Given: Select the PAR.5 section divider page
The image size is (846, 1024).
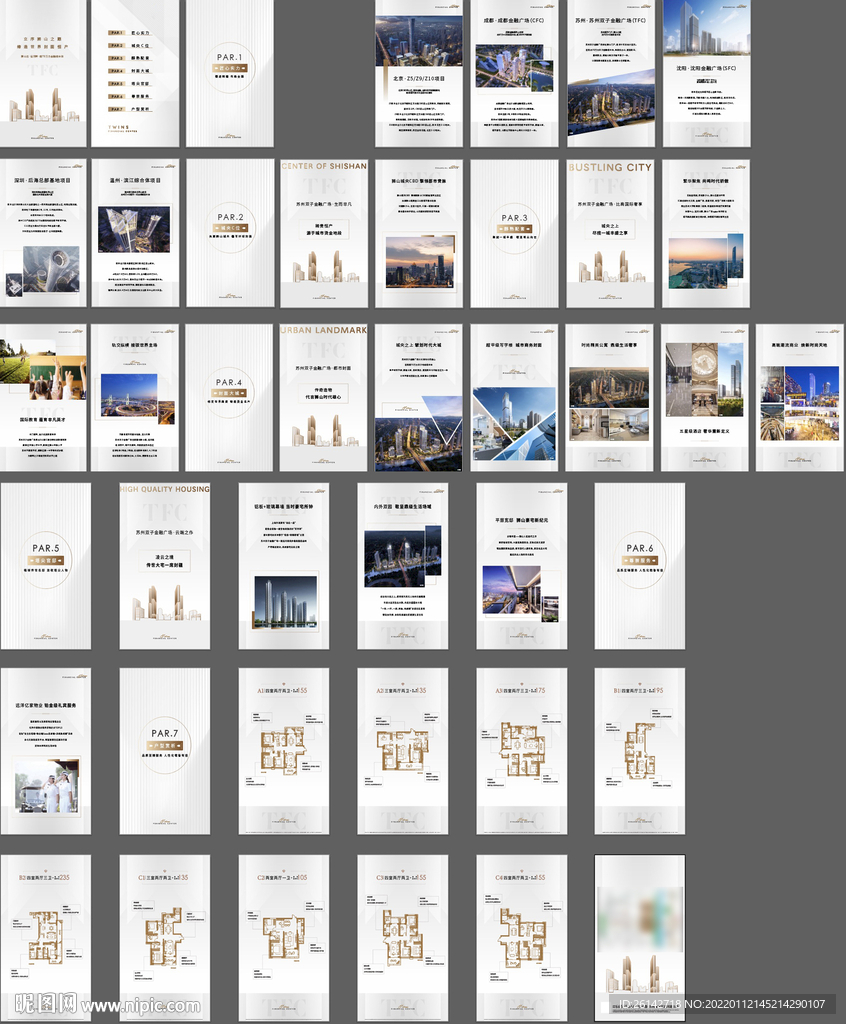Looking at the screenshot, I should click(46, 566).
